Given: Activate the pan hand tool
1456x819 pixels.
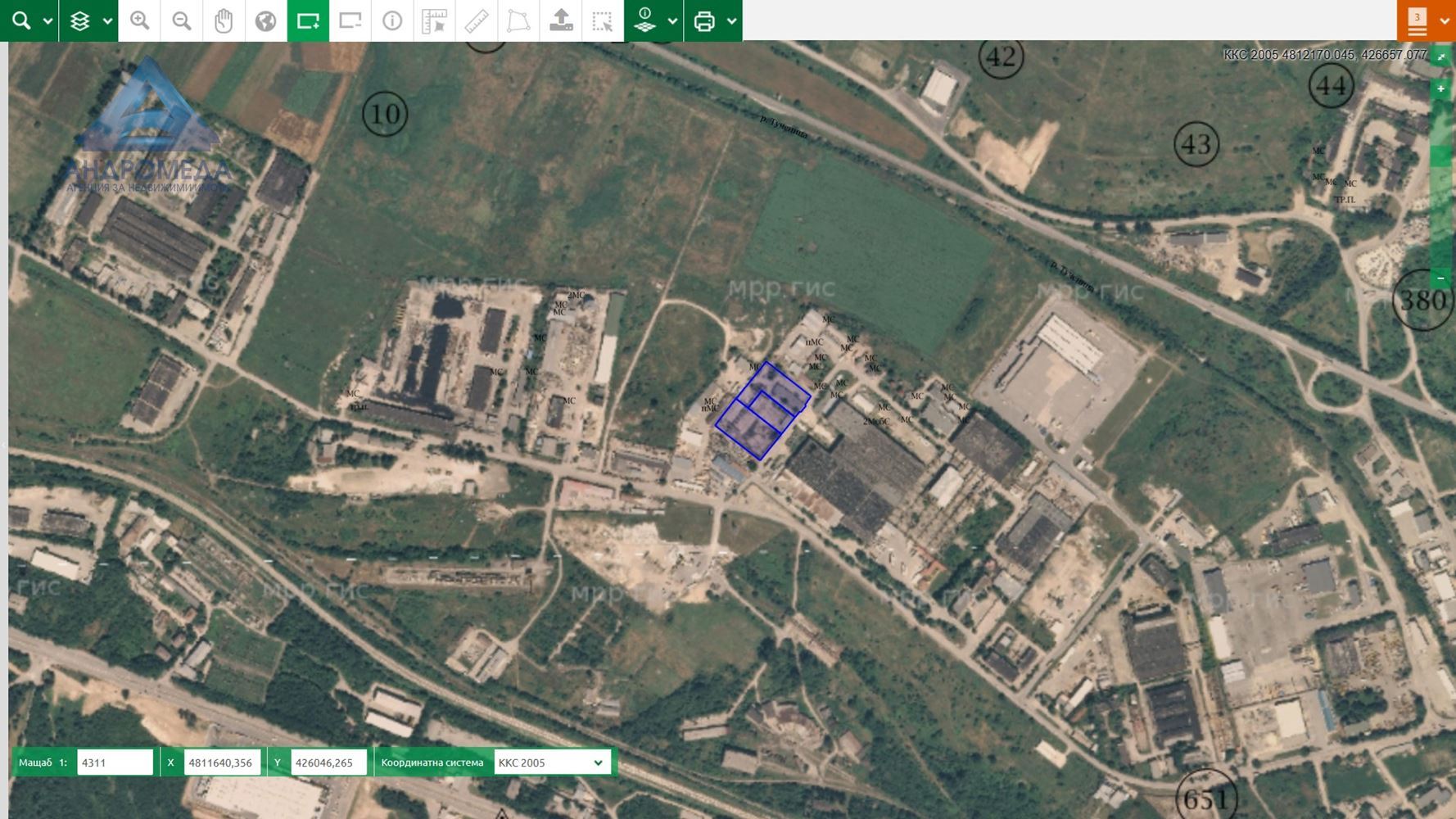Looking at the screenshot, I should click(224, 20).
